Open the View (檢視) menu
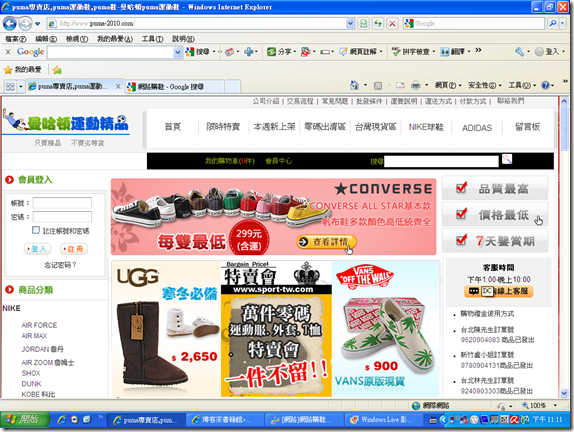This screenshot has width=574, height=432. pos(77,38)
